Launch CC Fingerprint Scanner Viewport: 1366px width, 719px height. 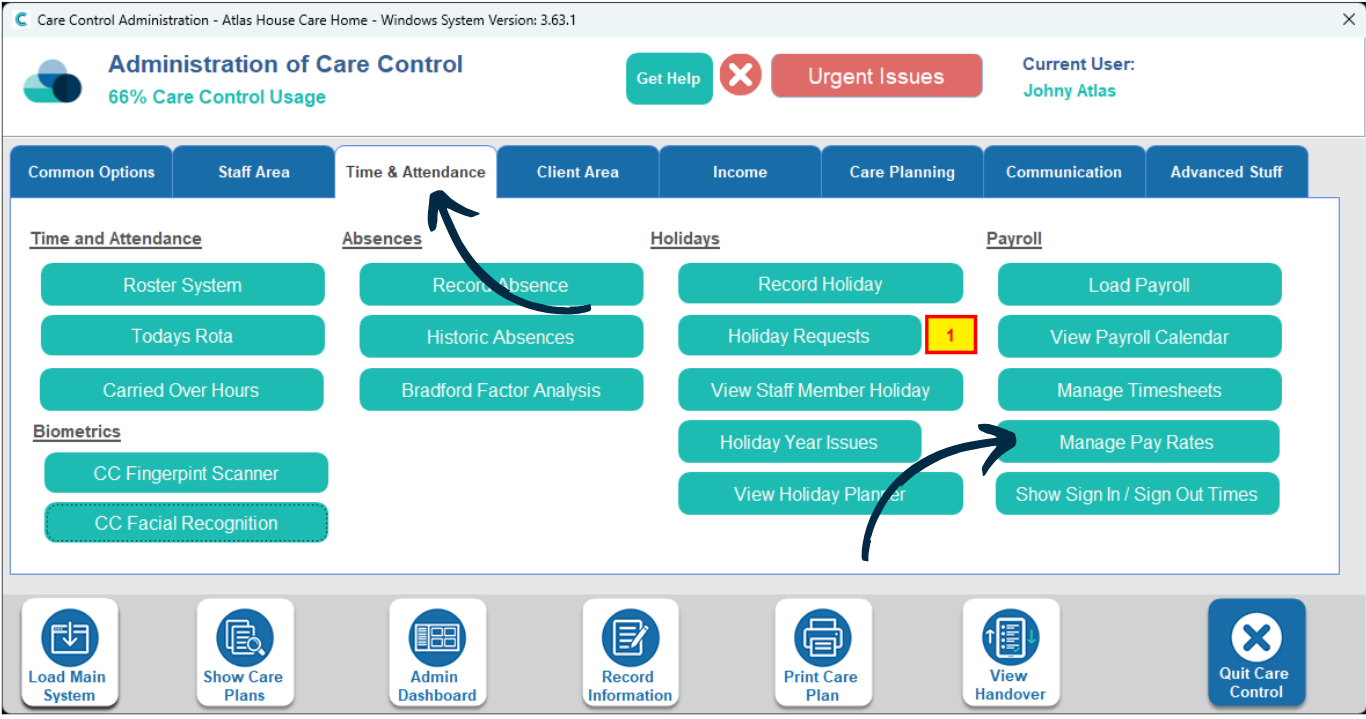[186, 473]
